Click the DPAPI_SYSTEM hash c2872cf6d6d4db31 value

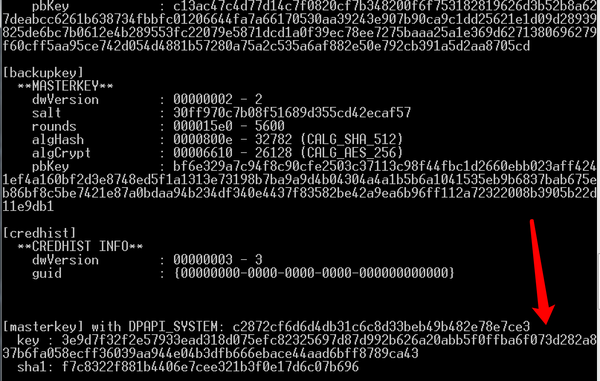pos(381,327)
